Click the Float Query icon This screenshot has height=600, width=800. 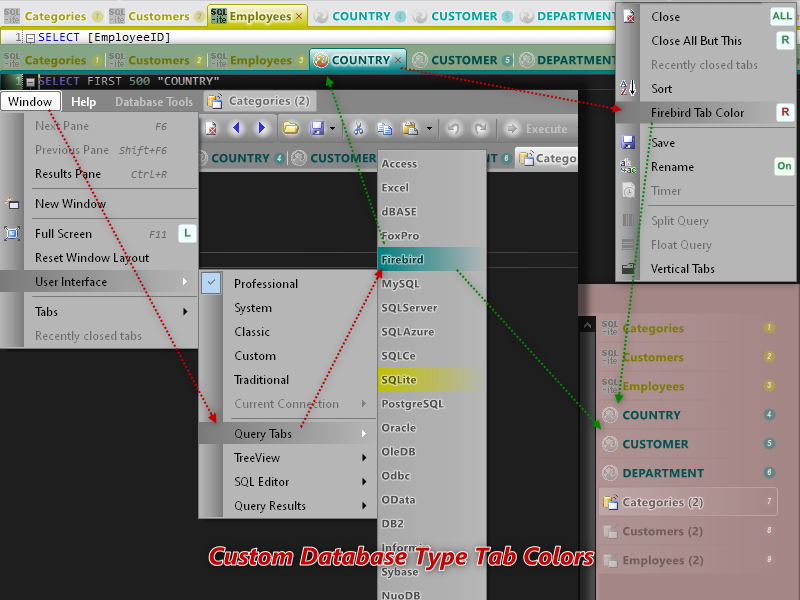pos(629,245)
